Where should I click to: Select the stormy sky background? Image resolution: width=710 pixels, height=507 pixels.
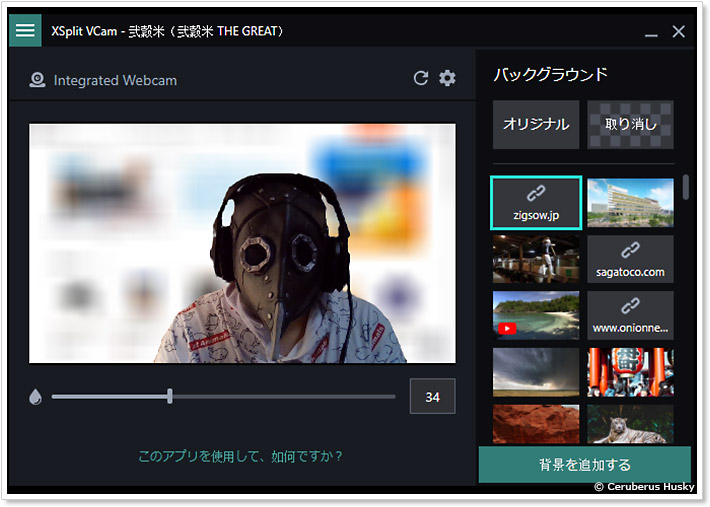[536, 372]
